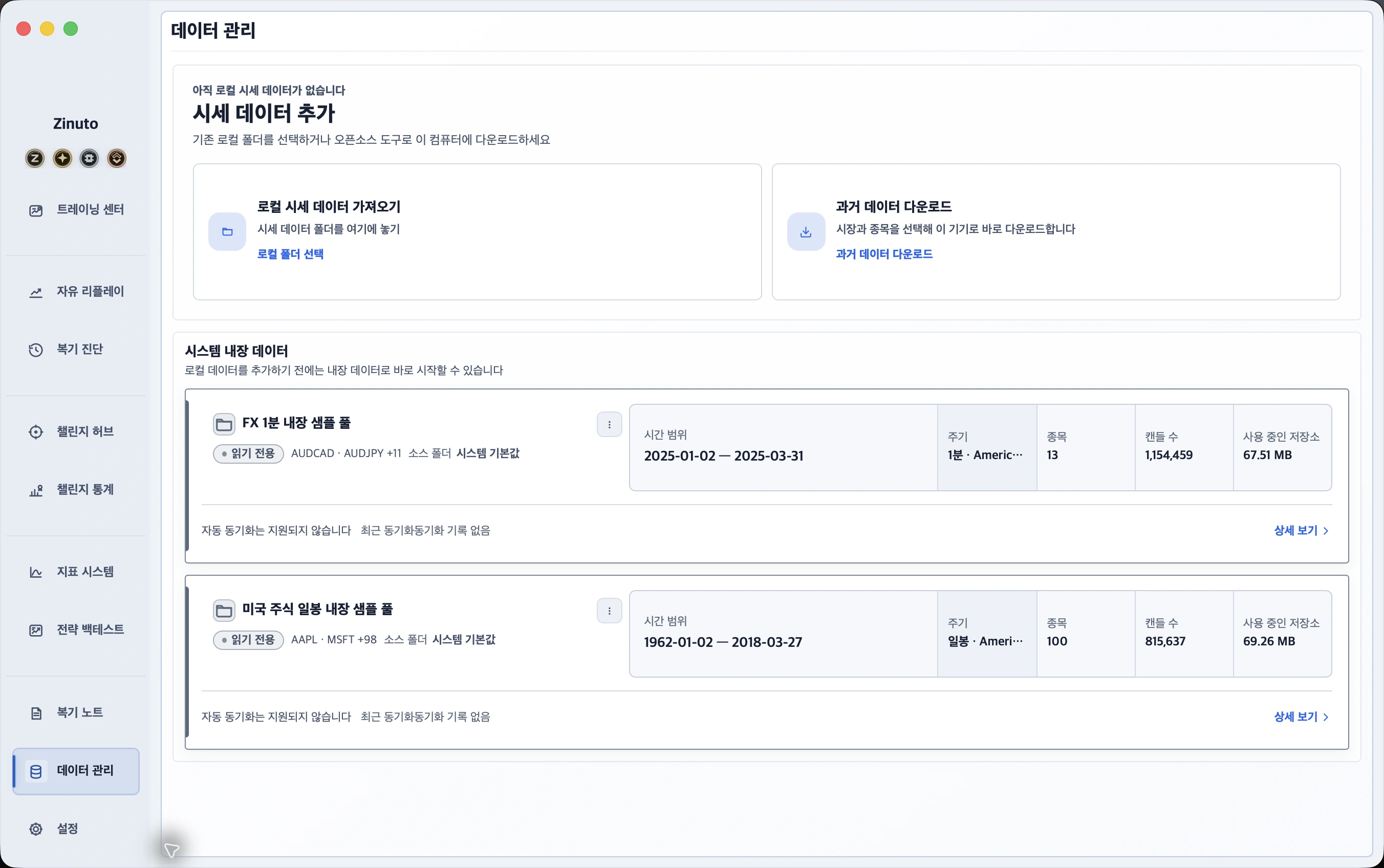Open 복기 진단 from the sidebar
Image resolution: width=1384 pixels, height=868 pixels.
pyautogui.click(x=76, y=350)
